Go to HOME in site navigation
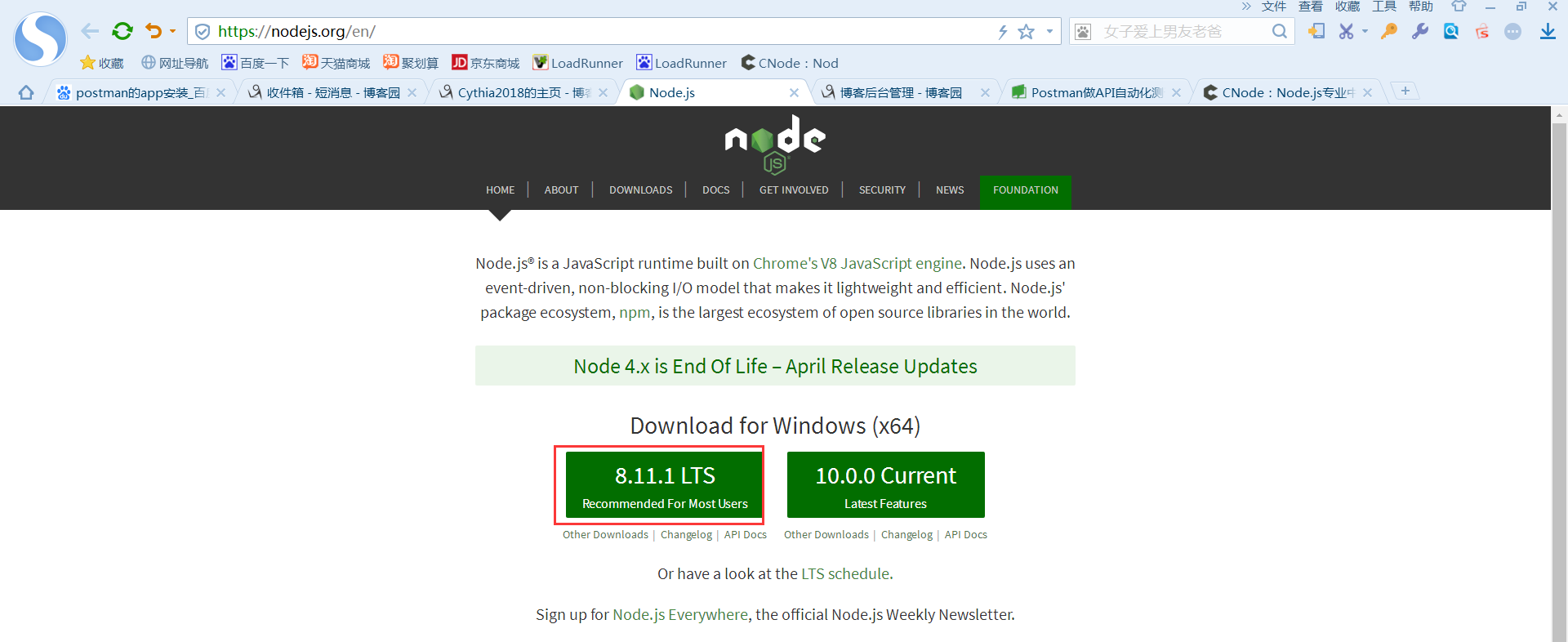This screenshot has height=642, width=1568. pyautogui.click(x=500, y=189)
